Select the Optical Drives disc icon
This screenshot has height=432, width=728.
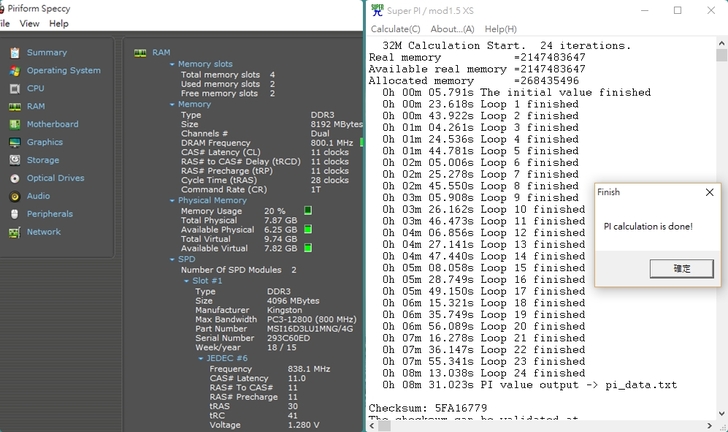[14, 179]
